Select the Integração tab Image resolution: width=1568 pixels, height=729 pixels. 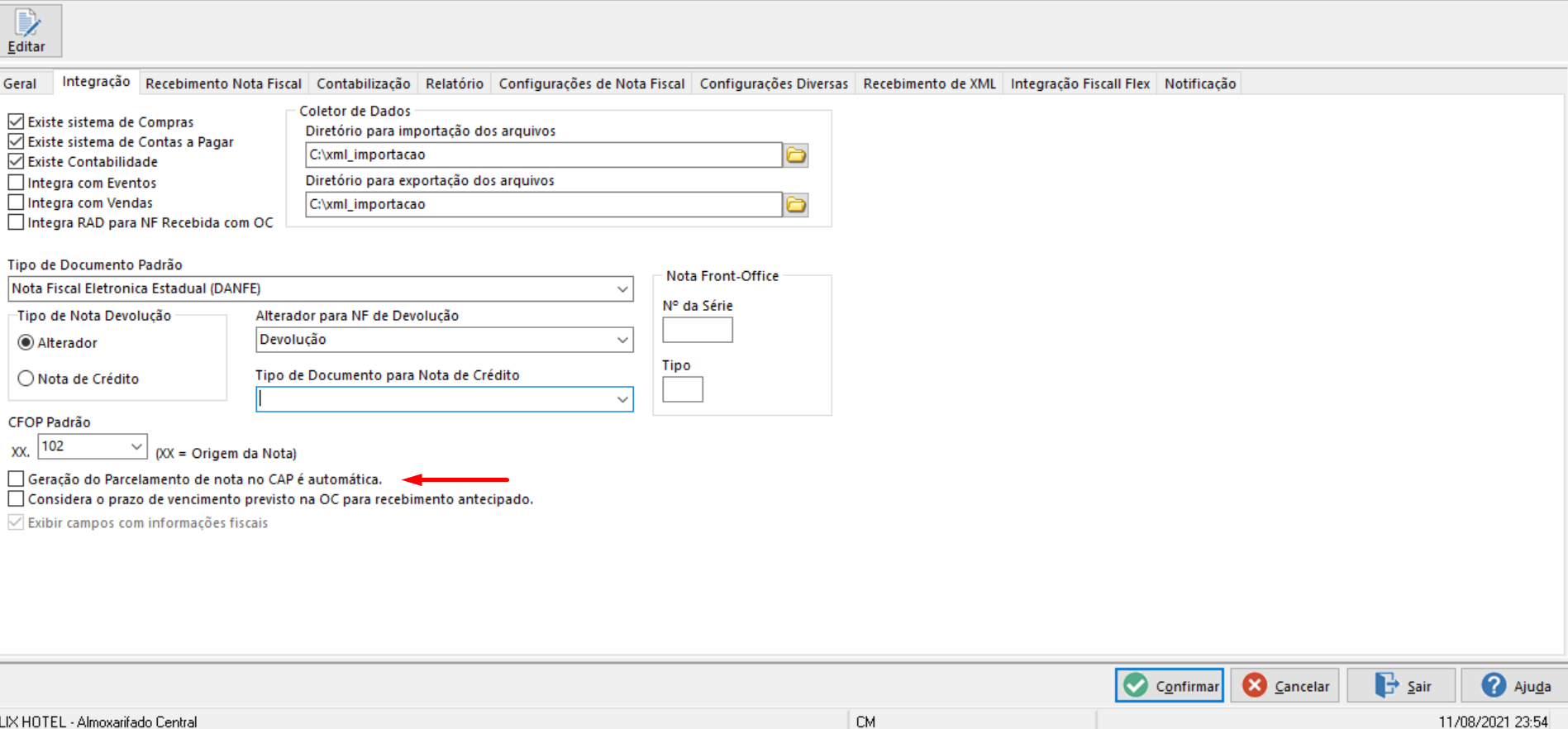pyautogui.click(x=96, y=82)
